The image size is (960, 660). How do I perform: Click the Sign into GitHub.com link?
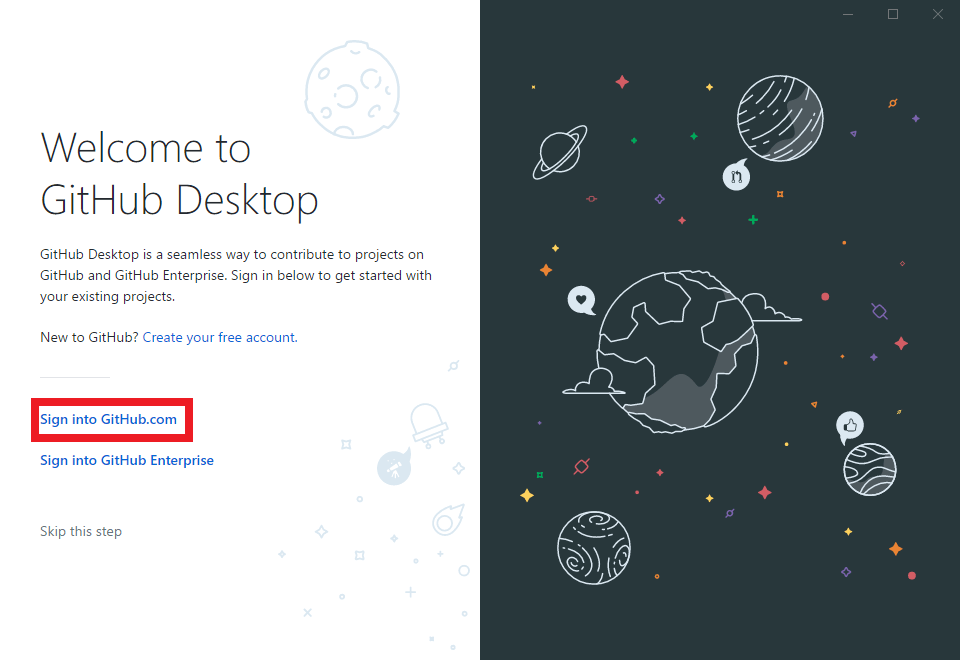(108, 419)
